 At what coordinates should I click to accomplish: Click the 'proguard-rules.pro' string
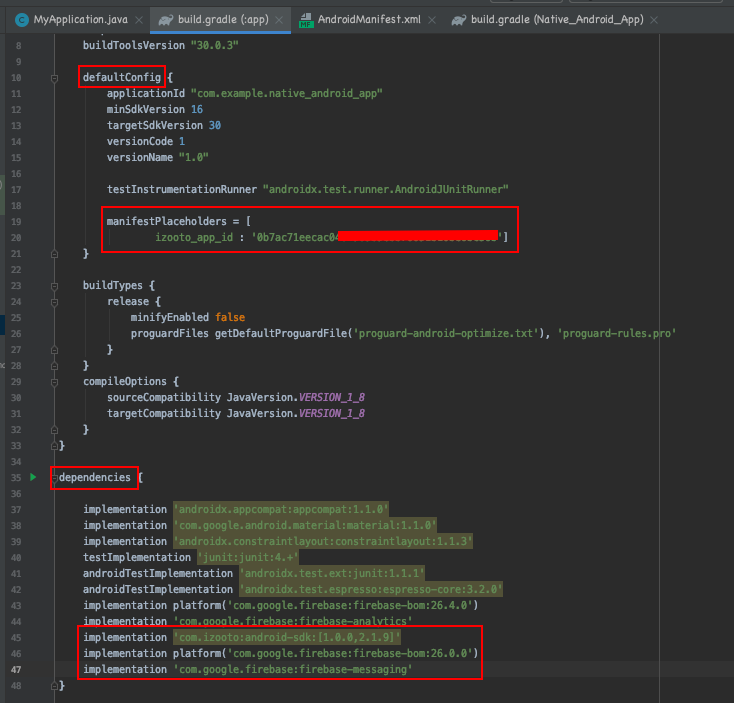(x=617, y=333)
